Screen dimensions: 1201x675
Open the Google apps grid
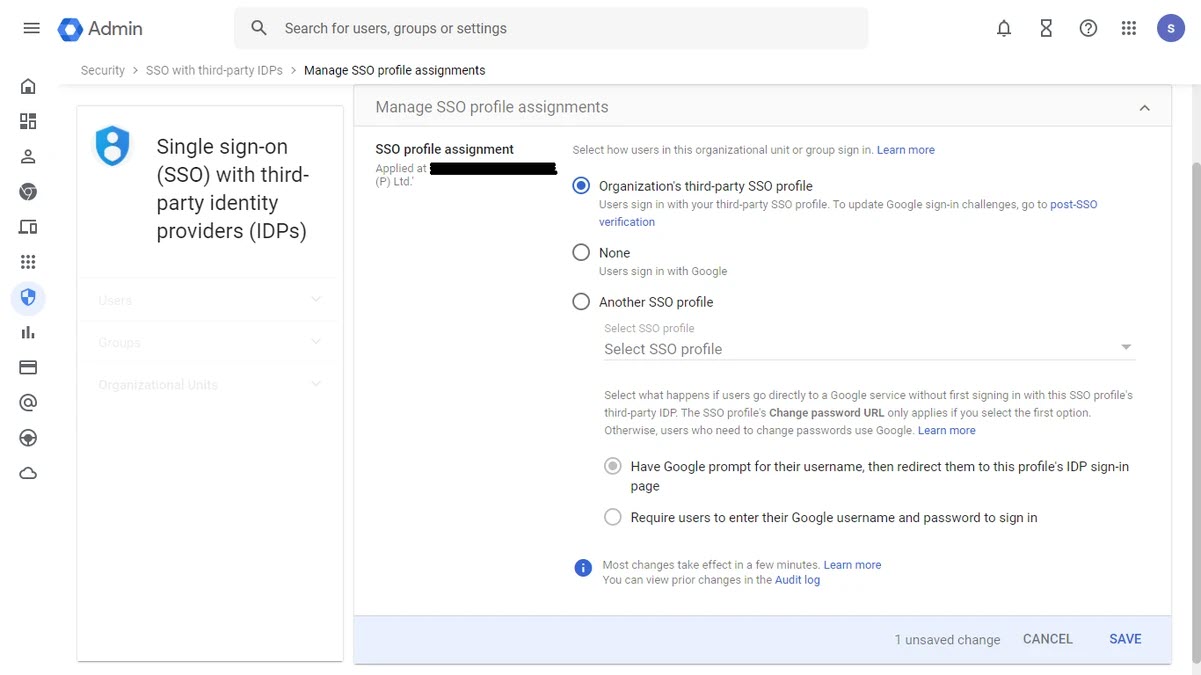click(x=1129, y=28)
